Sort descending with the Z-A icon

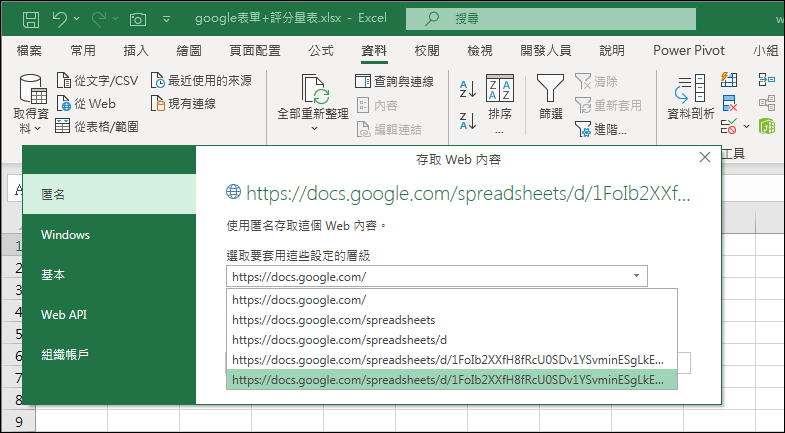pos(468,121)
